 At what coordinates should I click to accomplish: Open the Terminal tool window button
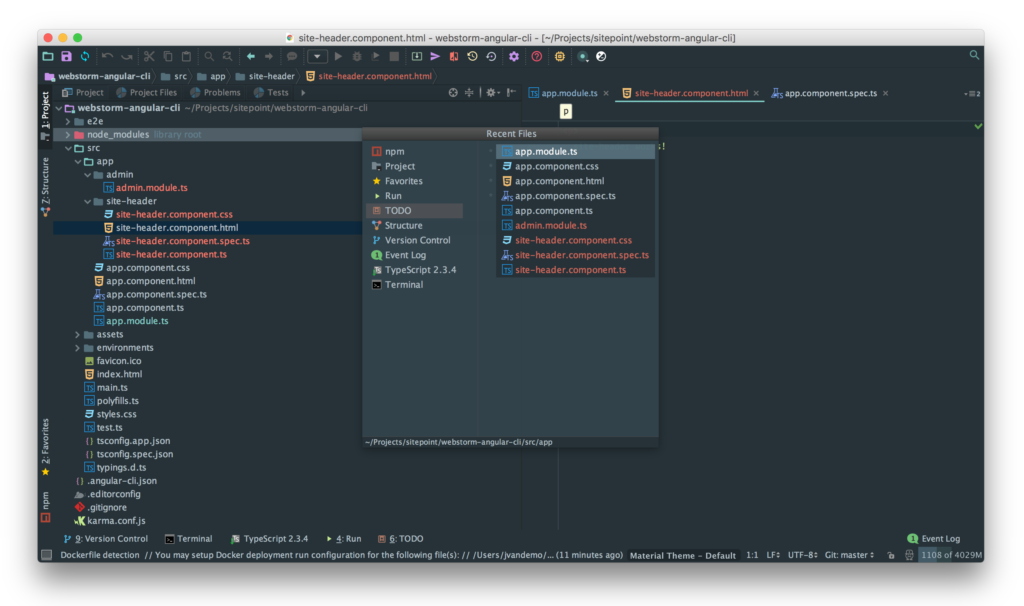tap(188, 539)
